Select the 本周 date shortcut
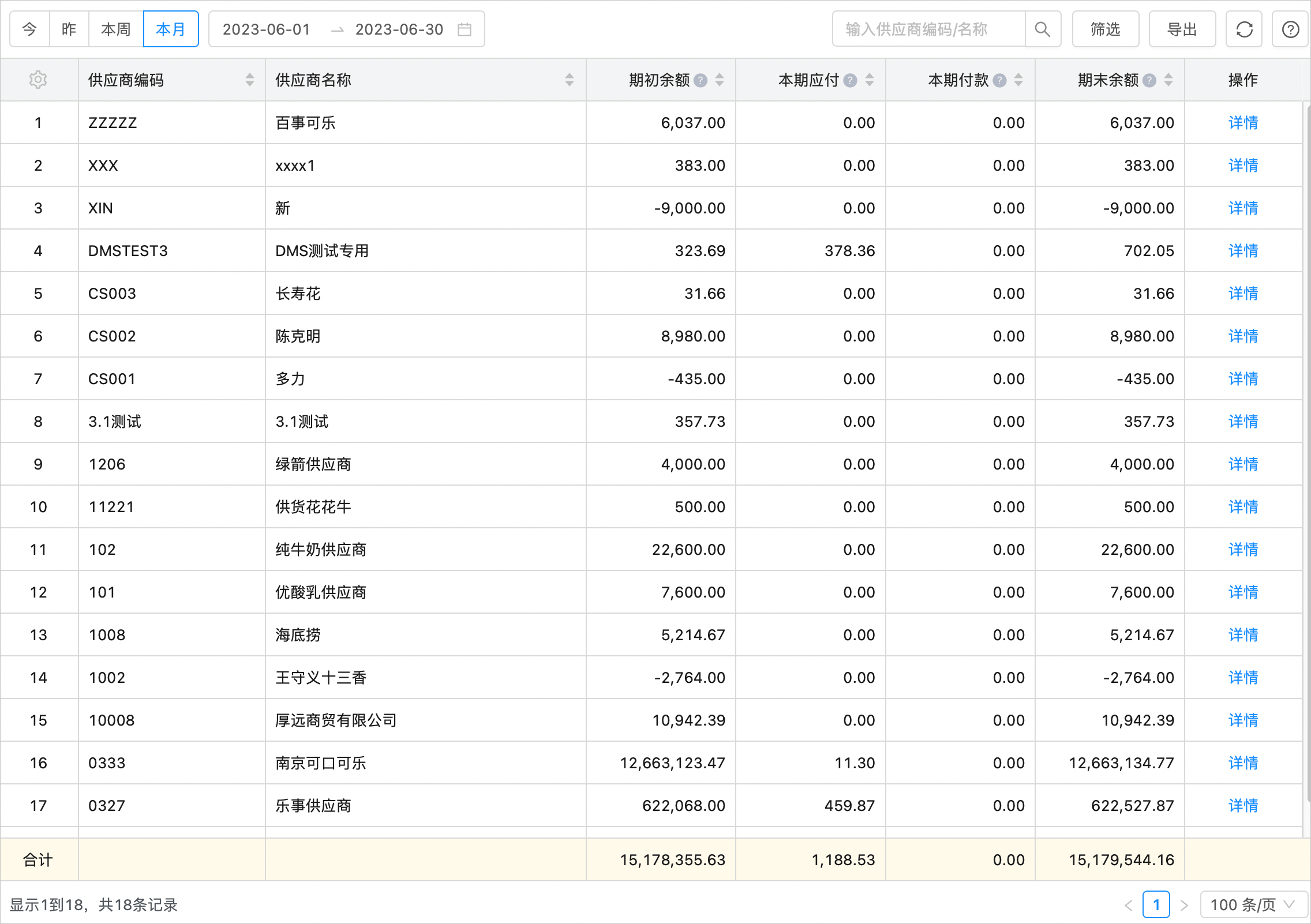This screenshot has width=1311, height=924. pos(116,29)
